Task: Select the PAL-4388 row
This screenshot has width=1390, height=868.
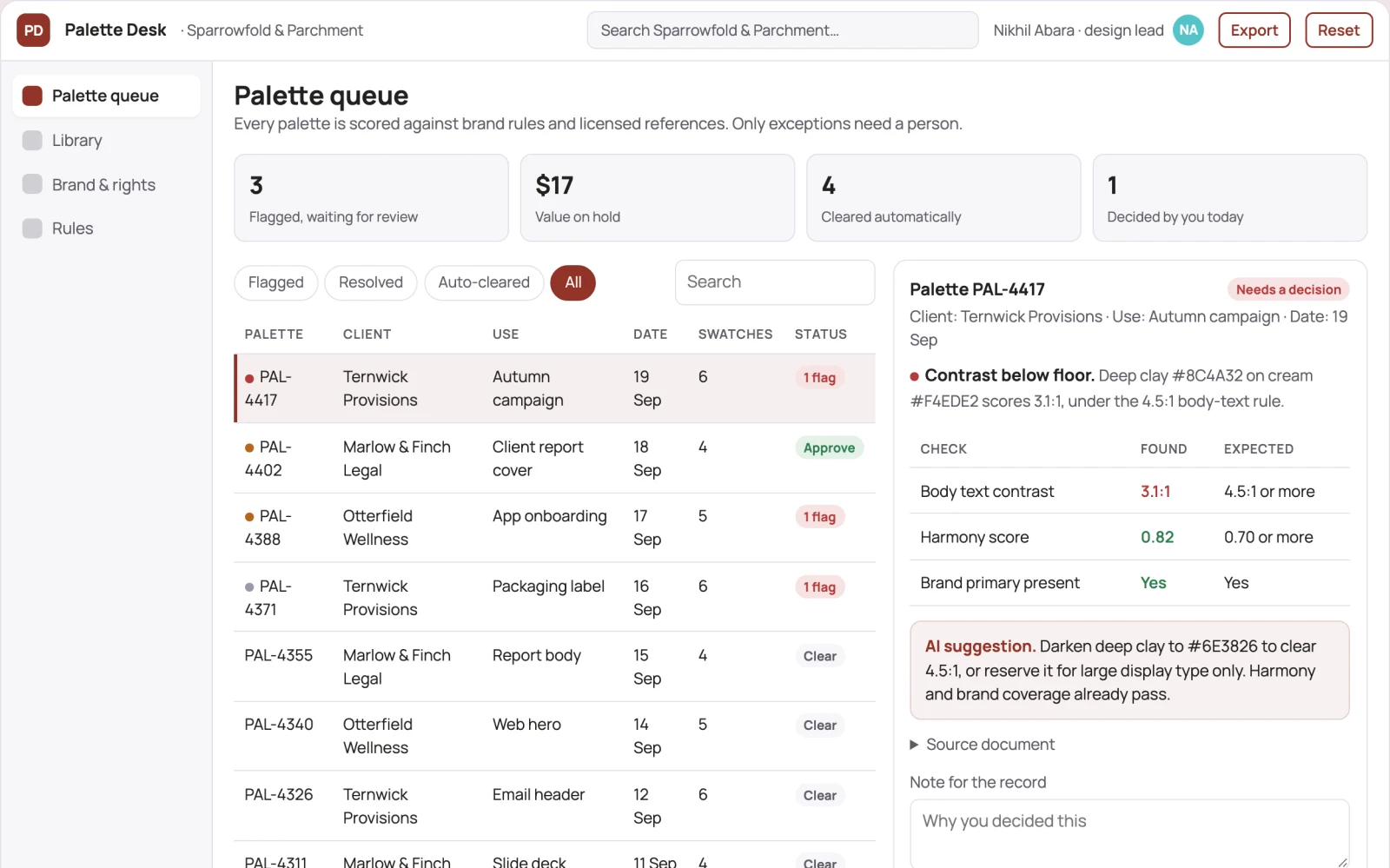Action: (554, 528)
